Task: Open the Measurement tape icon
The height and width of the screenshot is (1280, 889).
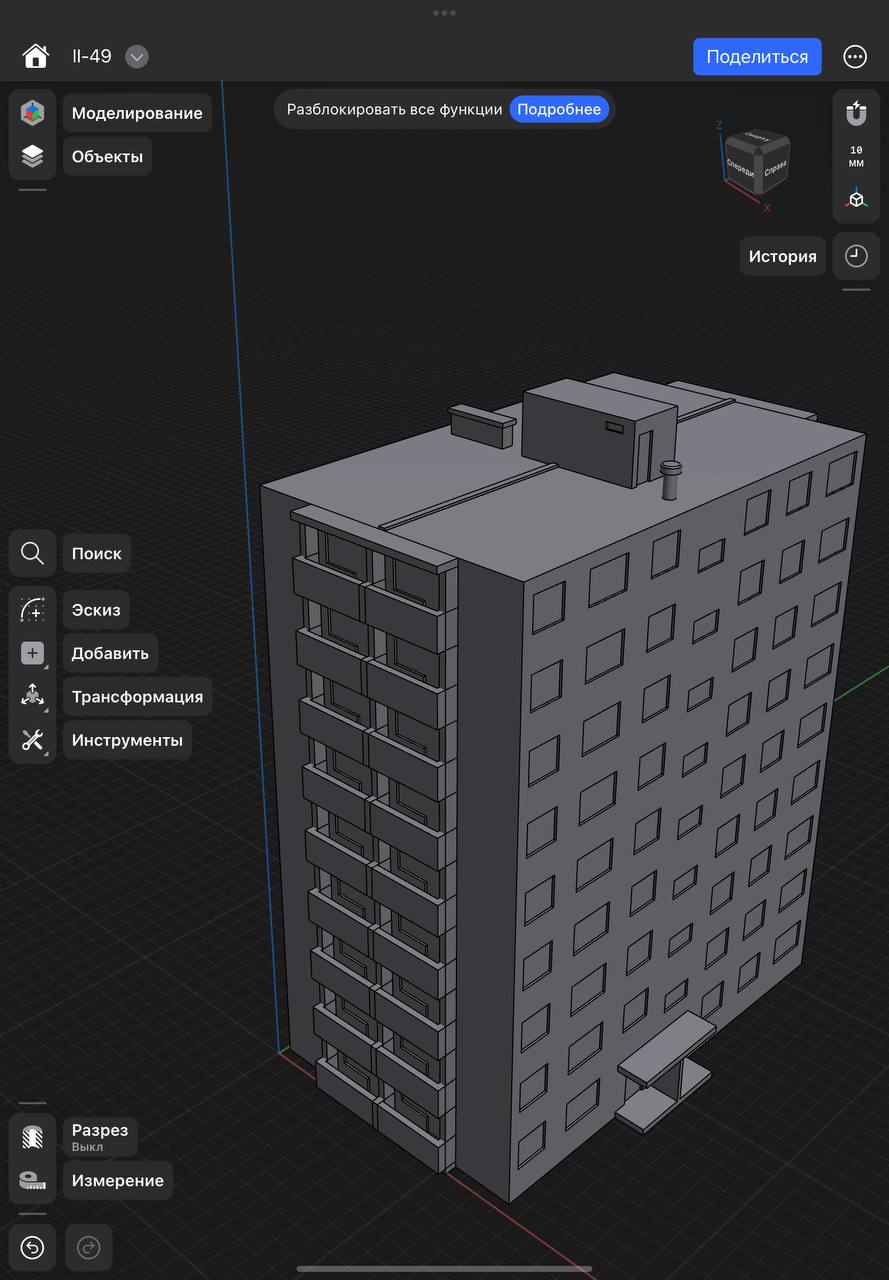Action: [32, 1180]
